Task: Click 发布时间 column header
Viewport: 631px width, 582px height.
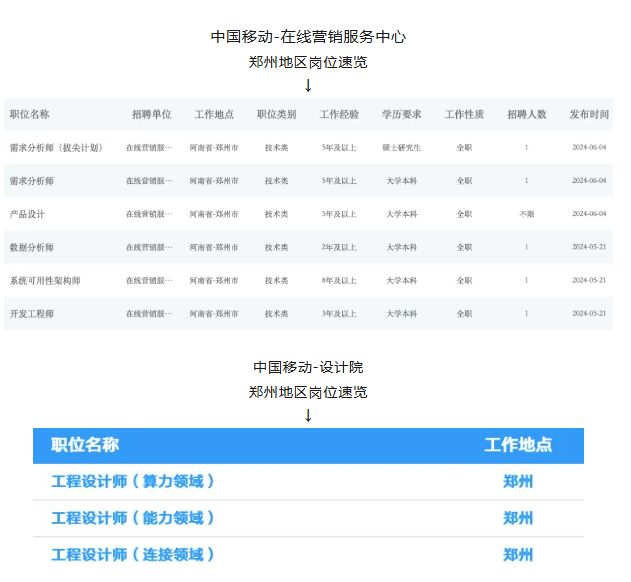Action: click(589, 115)
